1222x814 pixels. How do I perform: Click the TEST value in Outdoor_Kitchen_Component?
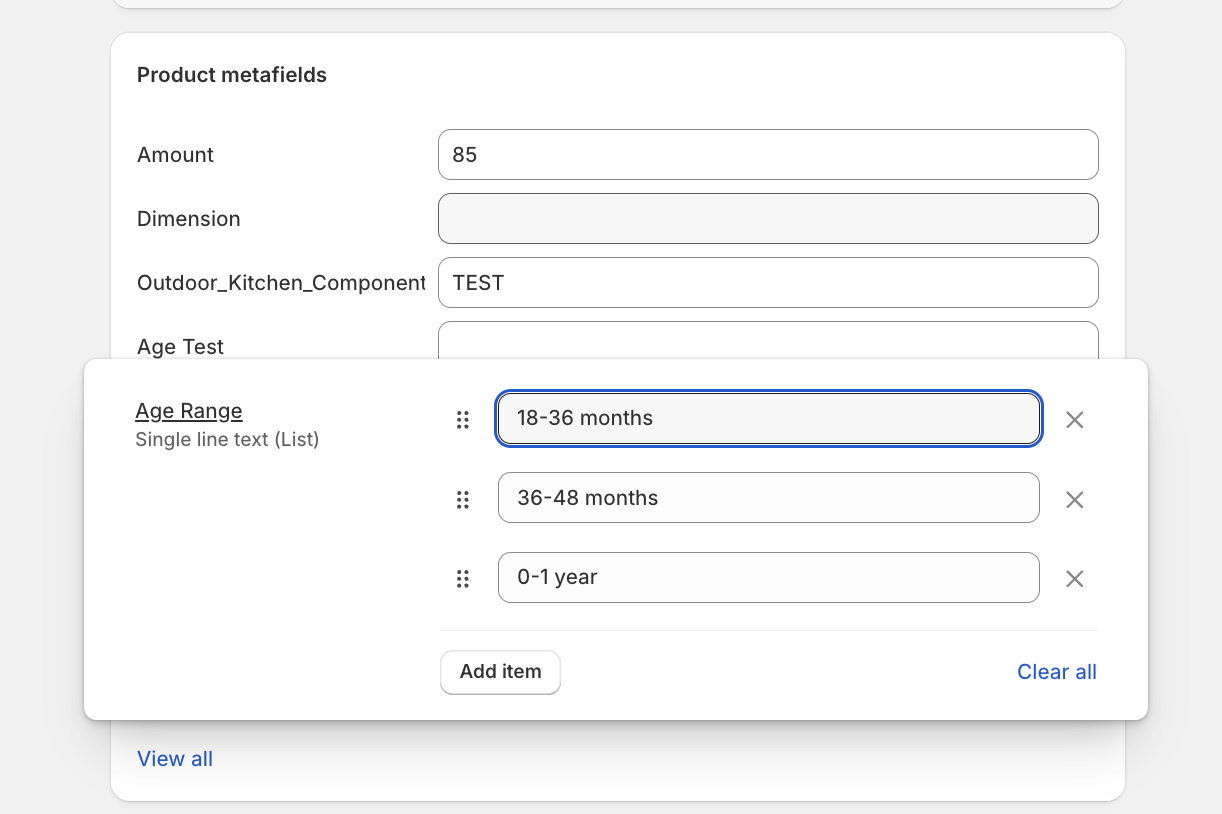(x=768, y=282)
